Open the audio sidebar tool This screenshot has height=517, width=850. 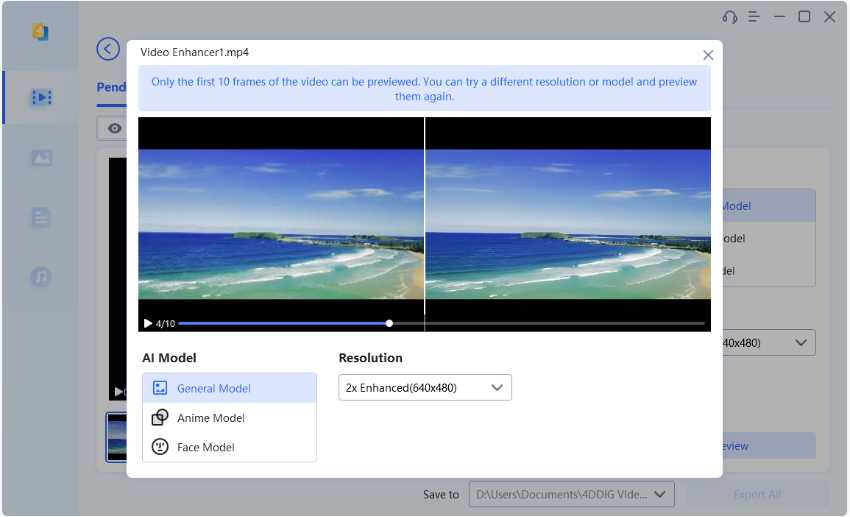[41, 277]
